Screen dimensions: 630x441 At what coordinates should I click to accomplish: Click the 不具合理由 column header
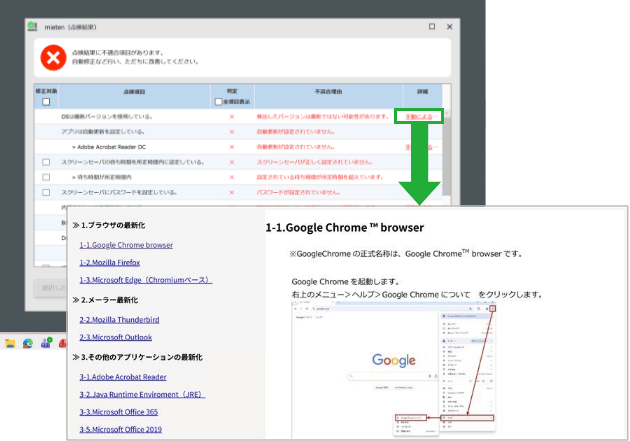click(329, 92)
